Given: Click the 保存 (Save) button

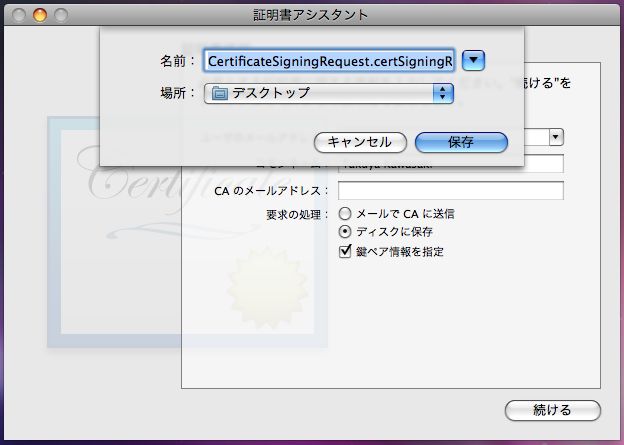Looking at the screenshot, I should (461, 142).
